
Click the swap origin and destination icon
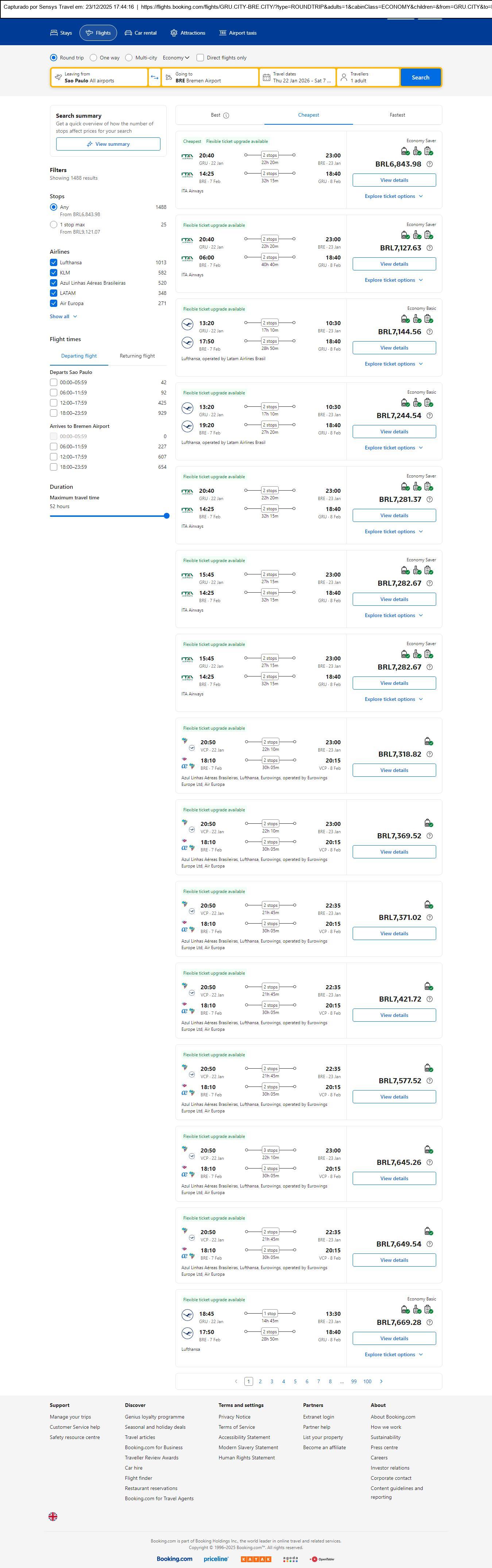[155, 77]
